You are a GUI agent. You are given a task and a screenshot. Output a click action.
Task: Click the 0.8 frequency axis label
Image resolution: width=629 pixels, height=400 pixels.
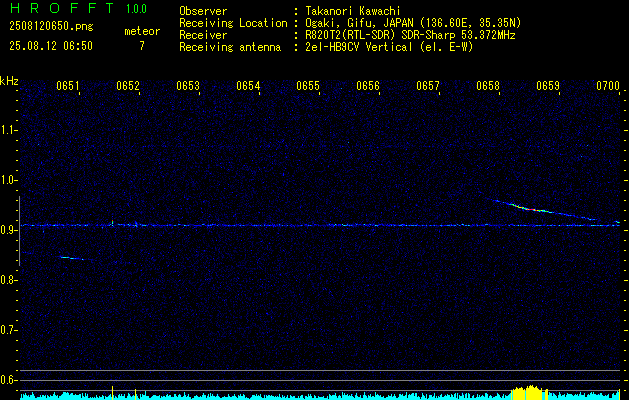pyautogui.click(x=8, y=280)
